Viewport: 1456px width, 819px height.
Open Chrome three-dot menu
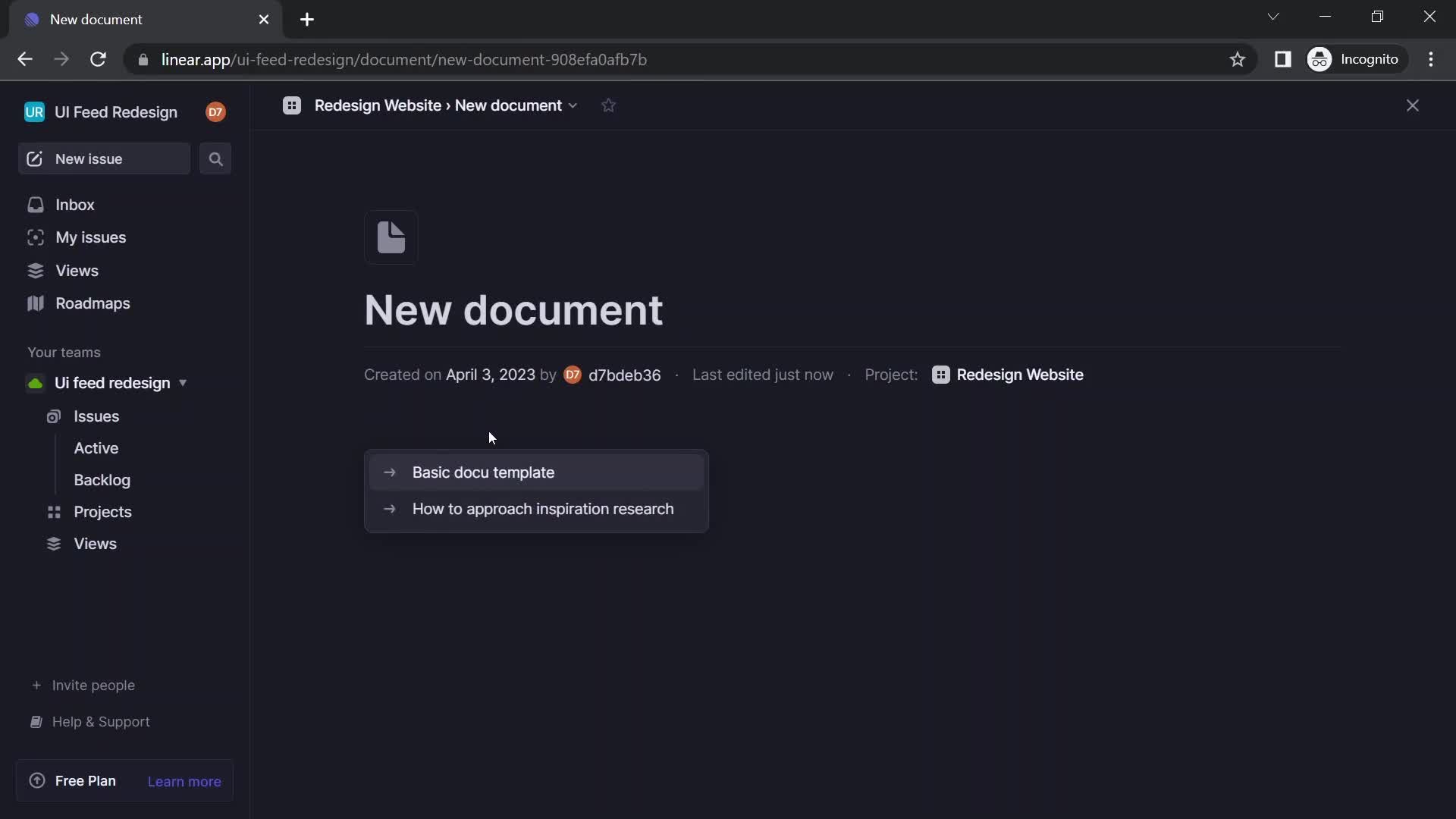pyautogui.click(x=1431, y=59)
